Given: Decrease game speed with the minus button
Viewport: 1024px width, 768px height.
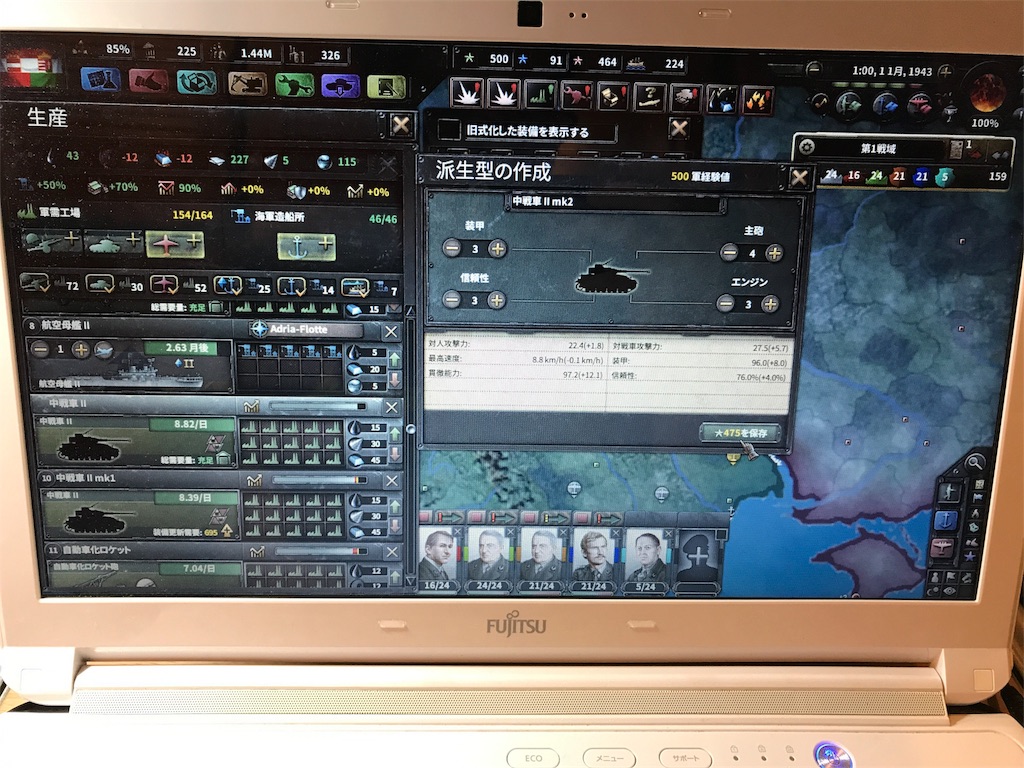Looking at the screenshot, I should (814, 68).
